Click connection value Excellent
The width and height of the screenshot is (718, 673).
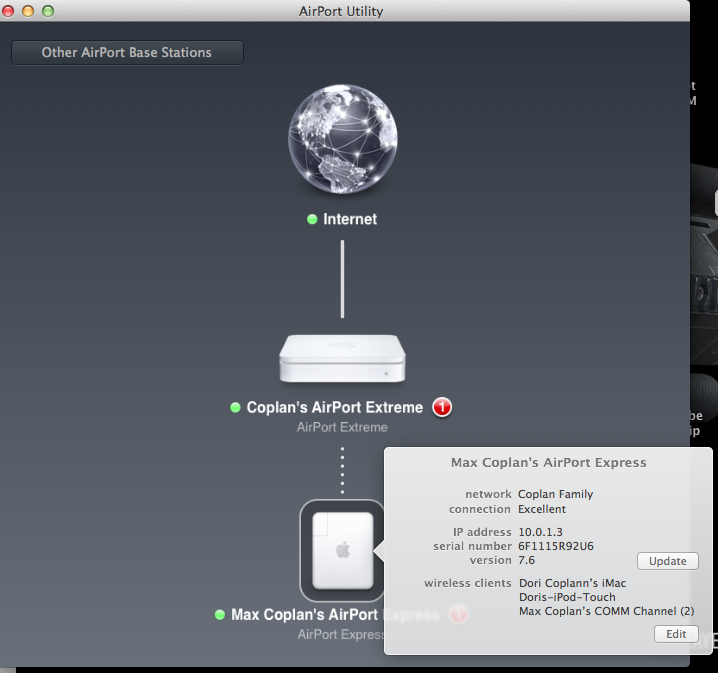[542, 509]
